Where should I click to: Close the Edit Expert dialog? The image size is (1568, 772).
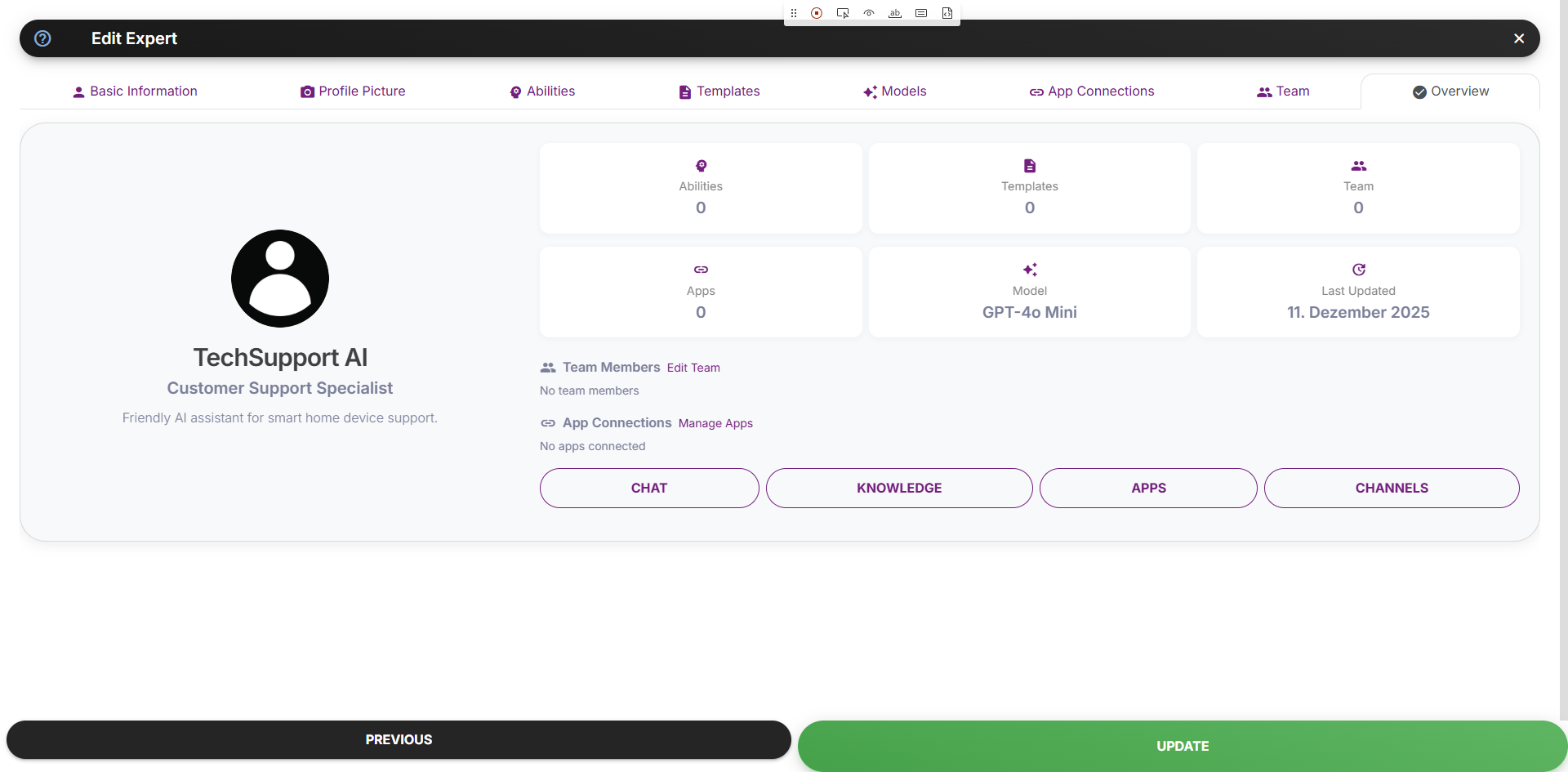coord(1520,38)
